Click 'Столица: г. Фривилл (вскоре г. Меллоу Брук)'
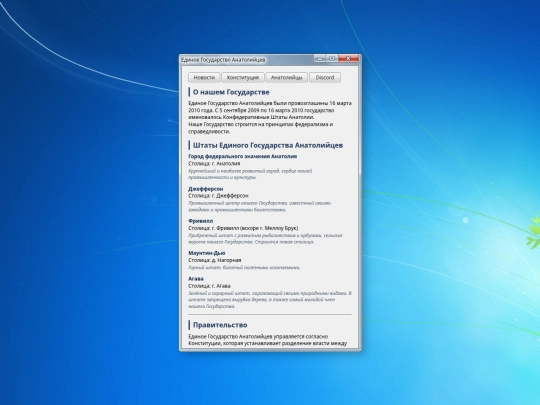Screen dimensions: 540x405 [243, 228]
